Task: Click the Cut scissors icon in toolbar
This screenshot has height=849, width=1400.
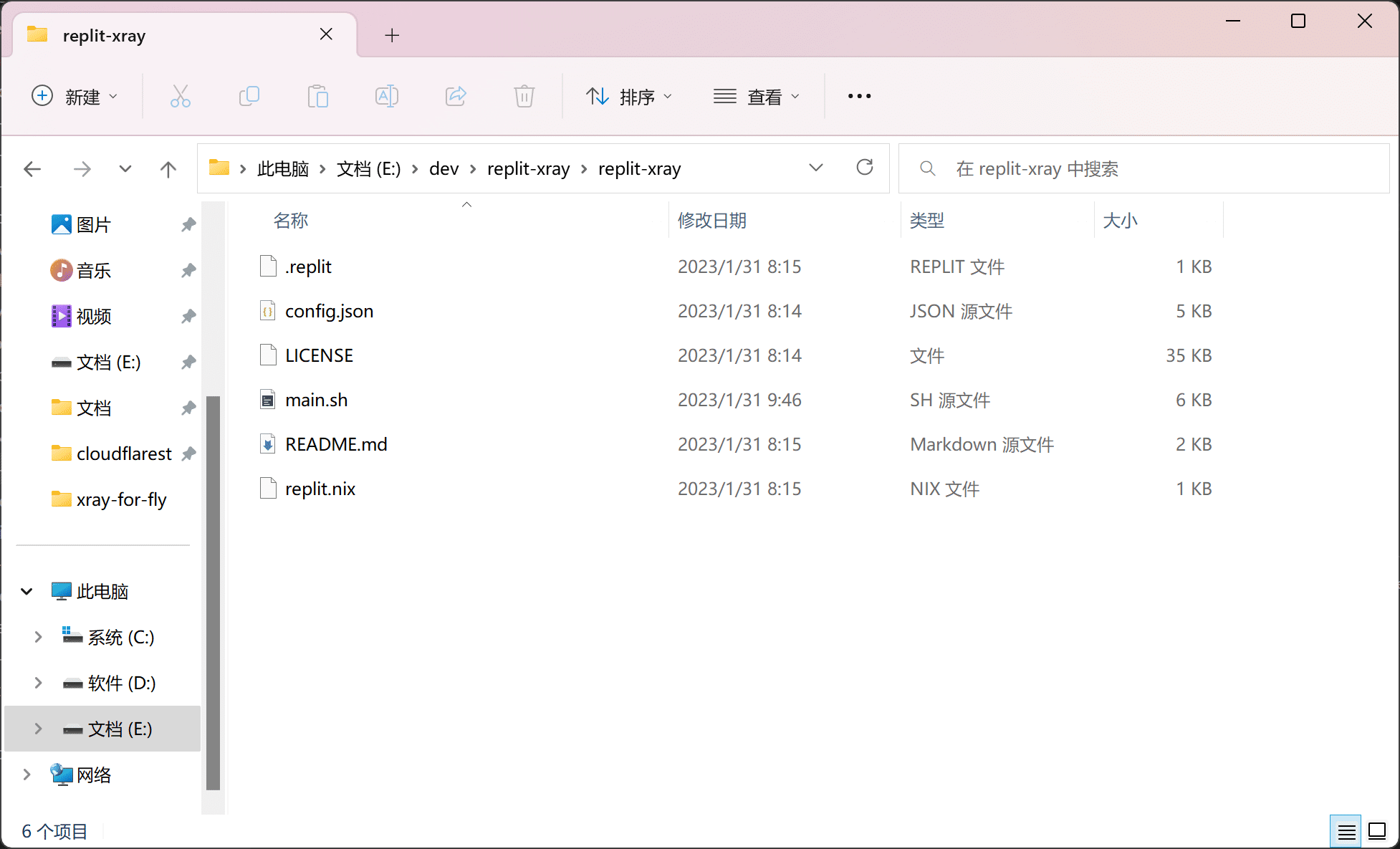Action: click(x=180, y=96)
